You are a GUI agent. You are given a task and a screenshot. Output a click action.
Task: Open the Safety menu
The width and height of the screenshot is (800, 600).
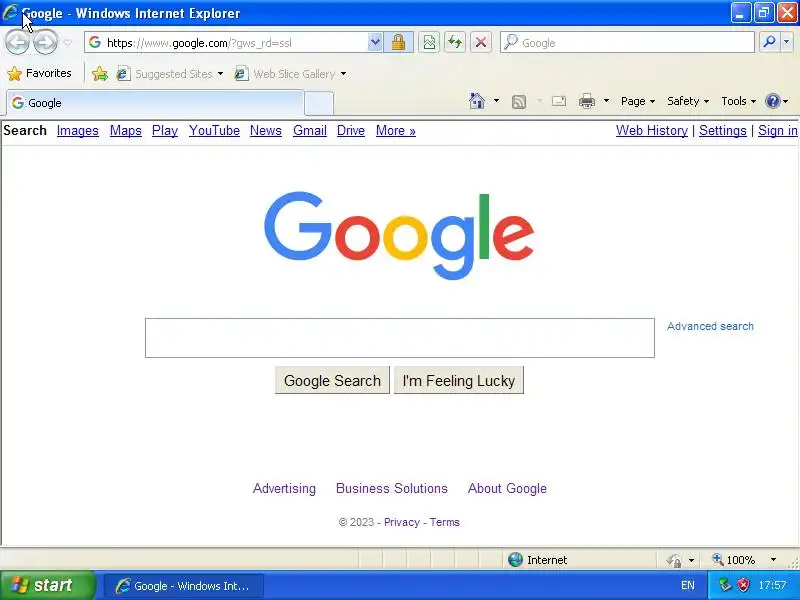point(688,101)
